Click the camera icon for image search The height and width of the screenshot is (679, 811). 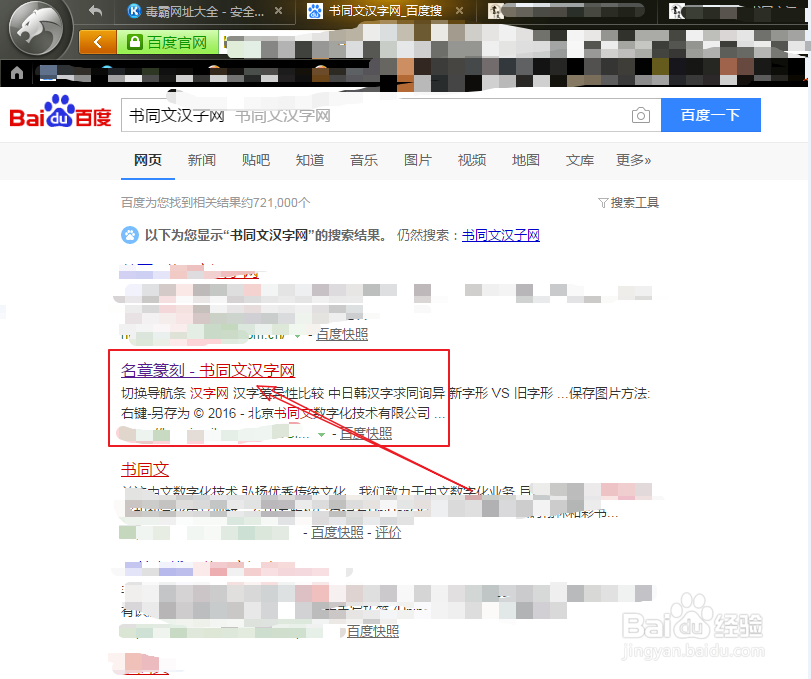pos(640,115)
